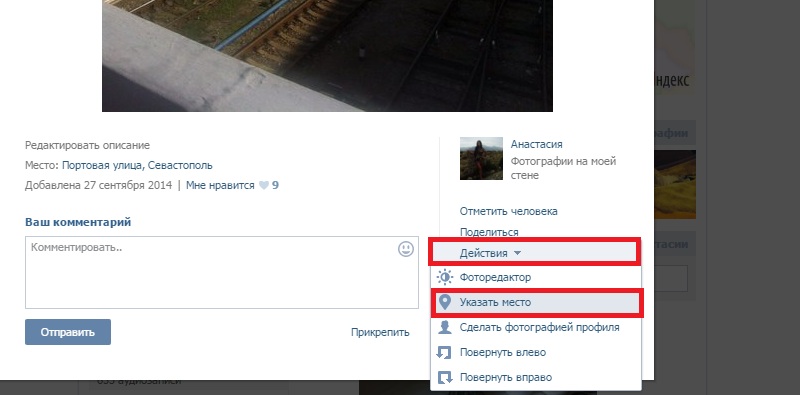Click the railway photo in the viewer

[327, 56]
